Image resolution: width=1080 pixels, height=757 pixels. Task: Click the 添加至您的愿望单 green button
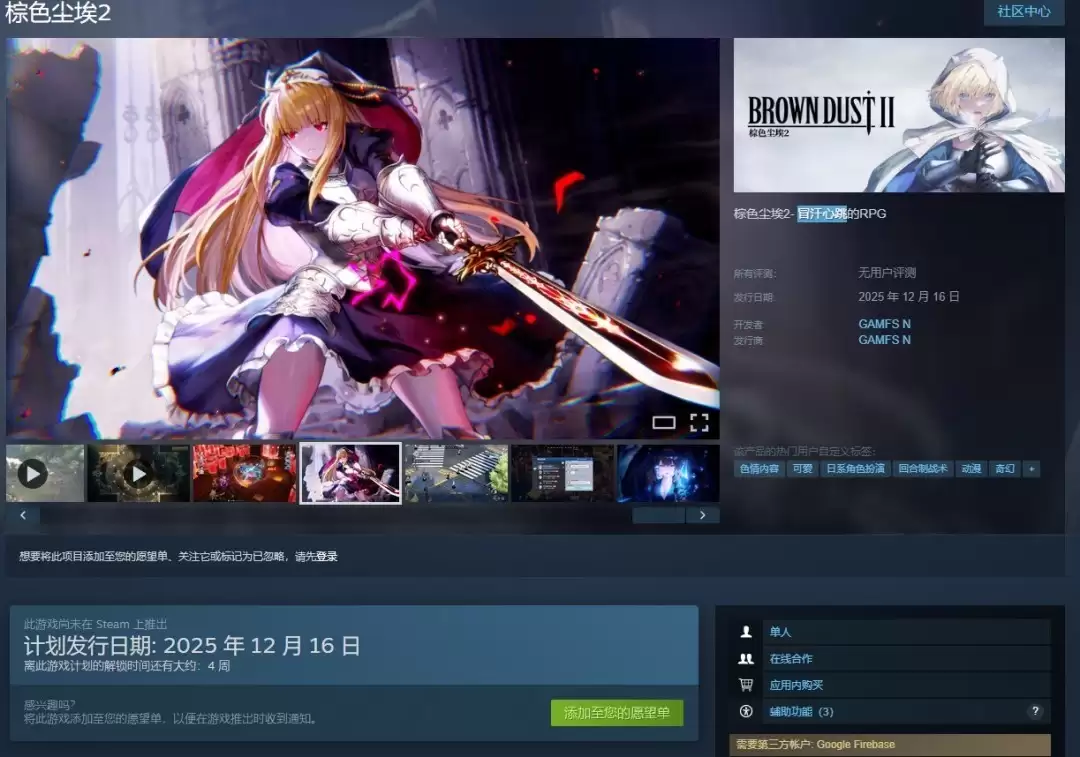coord(617,713)
